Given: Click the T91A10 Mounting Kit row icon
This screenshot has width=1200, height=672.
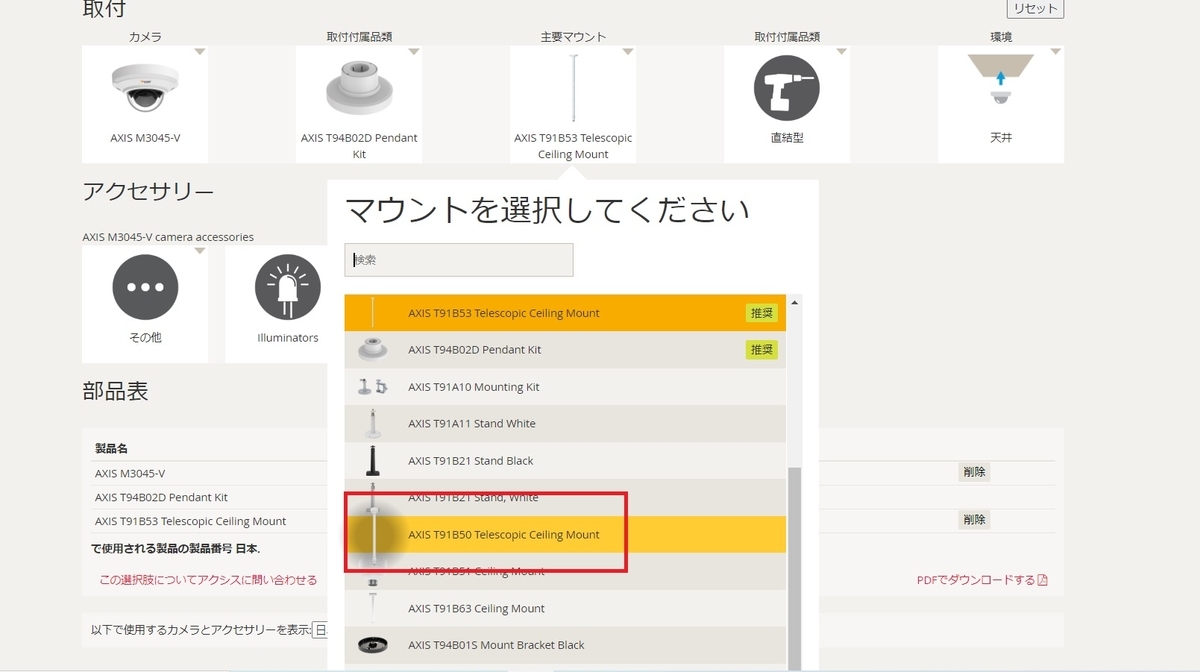Looking at the screenshot, I should coord(372,387).
